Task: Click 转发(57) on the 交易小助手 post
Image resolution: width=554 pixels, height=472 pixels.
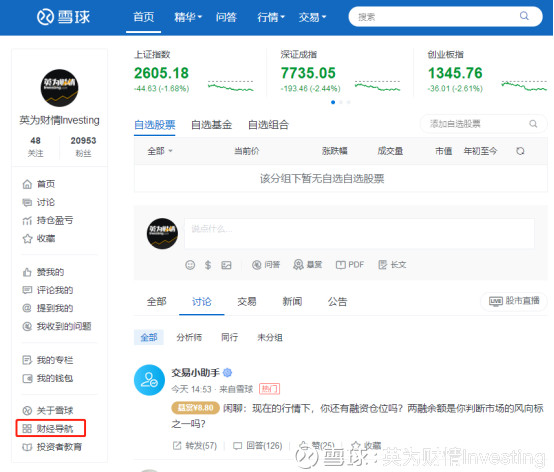Action: tap(195, 446)
